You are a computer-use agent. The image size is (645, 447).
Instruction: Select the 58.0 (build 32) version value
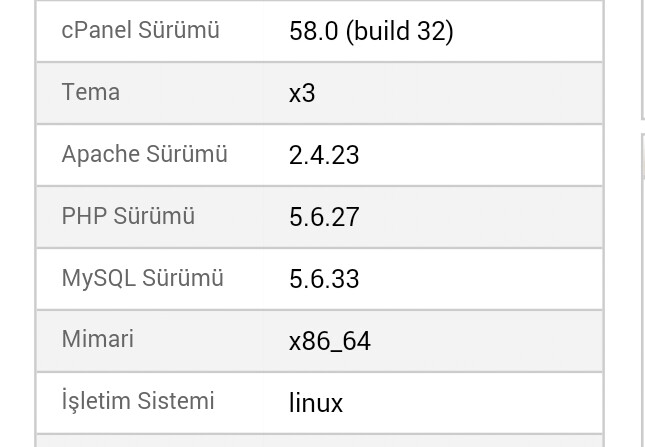371,31
